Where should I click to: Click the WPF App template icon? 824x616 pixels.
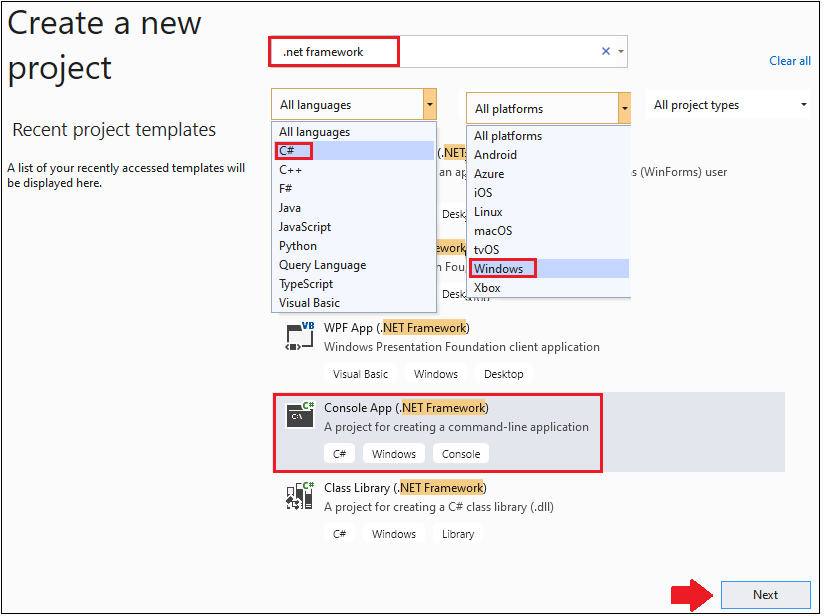297,337
